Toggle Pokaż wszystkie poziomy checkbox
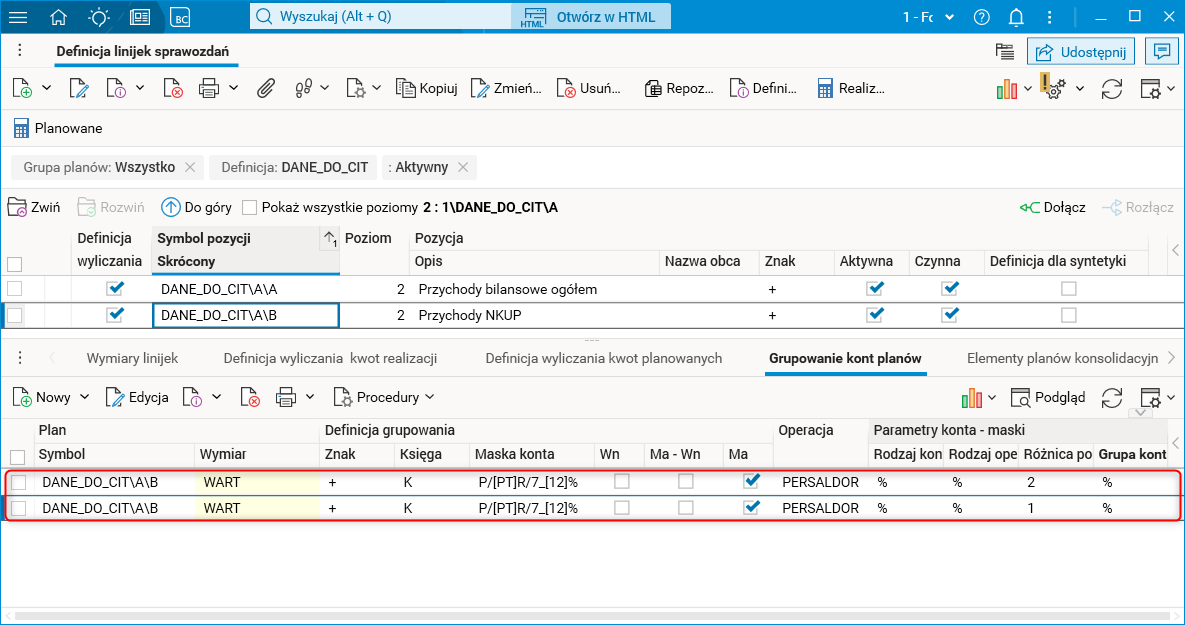The height and width of the screenshot is (625, 1185). coord(249,207)
